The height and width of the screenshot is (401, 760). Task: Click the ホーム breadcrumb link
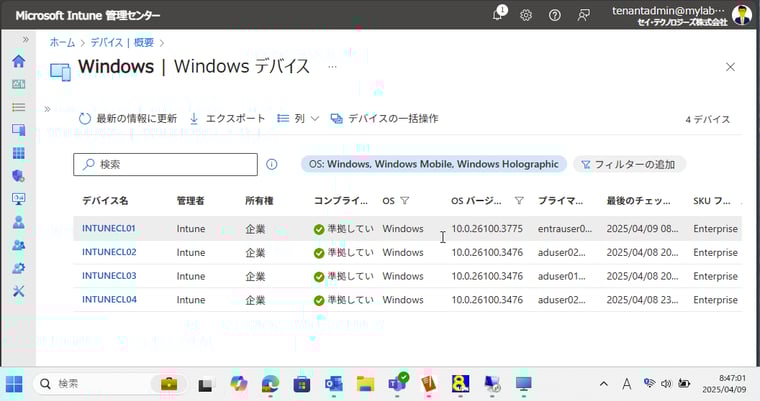coord(63,43)
